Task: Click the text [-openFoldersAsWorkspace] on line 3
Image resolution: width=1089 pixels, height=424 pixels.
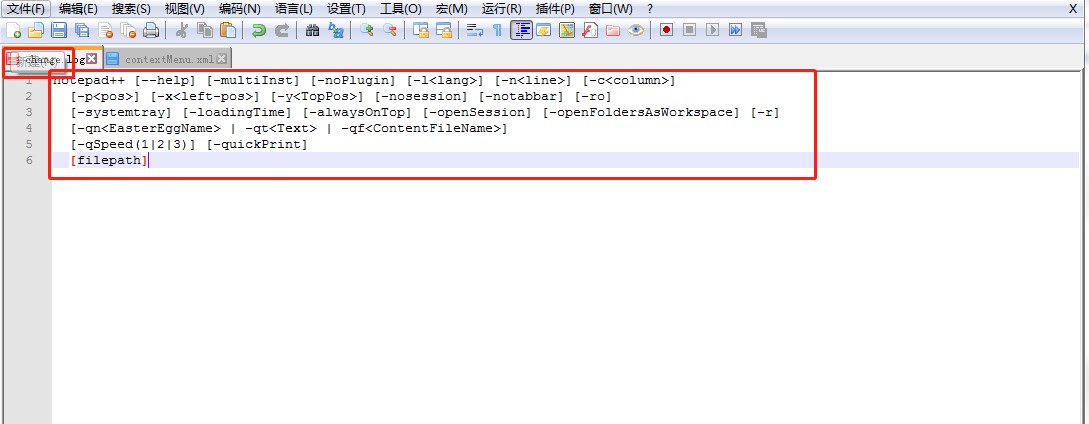Action: point(642,112)
